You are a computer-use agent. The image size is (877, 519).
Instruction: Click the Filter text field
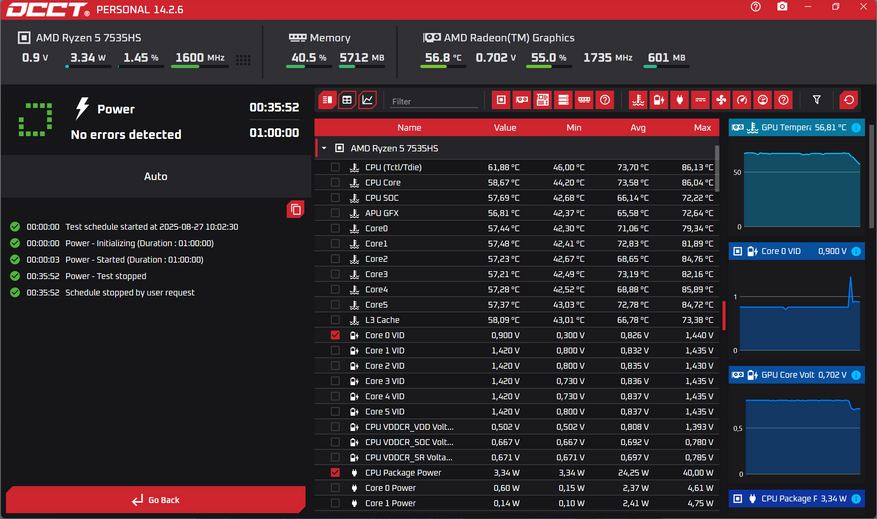[x=434, y=101]
